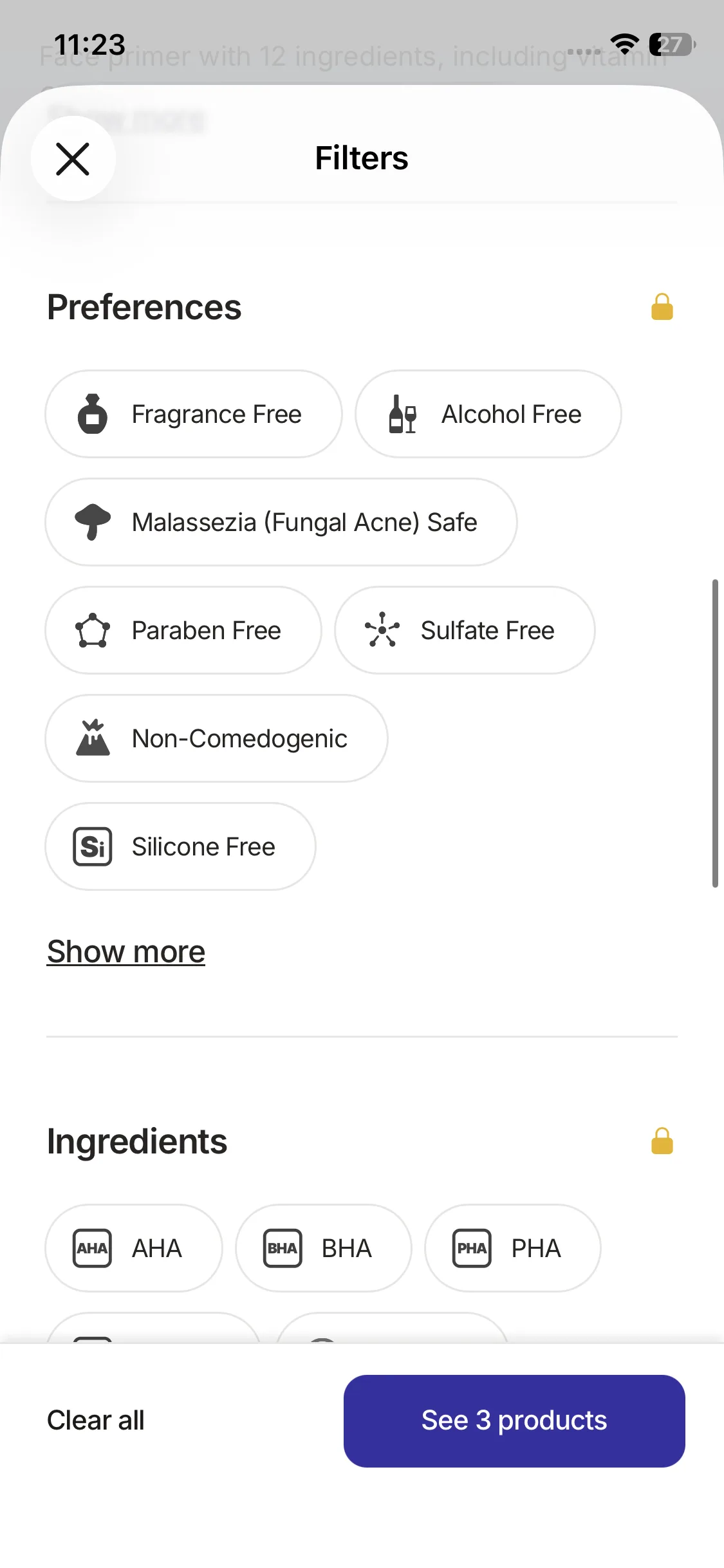This screenshot has width=724, height=1568.
Task: Tap the wine bottle Alcohol Free icon
Action: click(x=403, y=414)
